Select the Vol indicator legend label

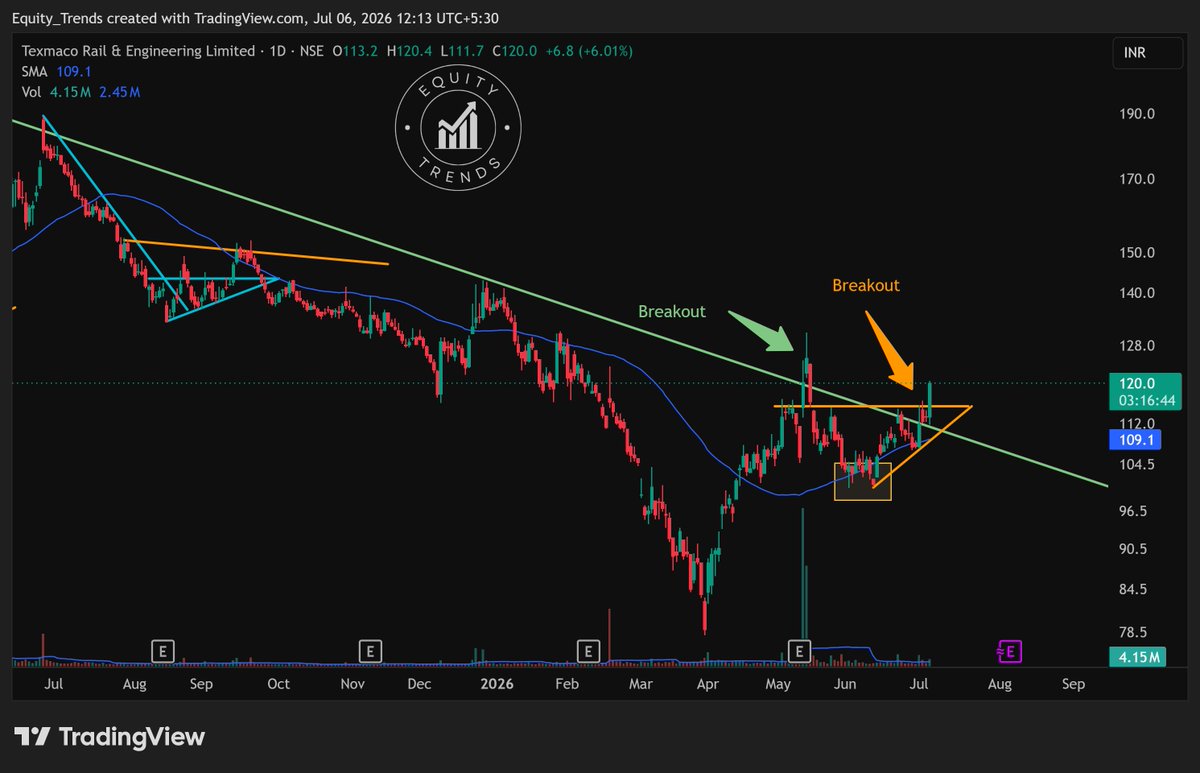click(32, 92)
